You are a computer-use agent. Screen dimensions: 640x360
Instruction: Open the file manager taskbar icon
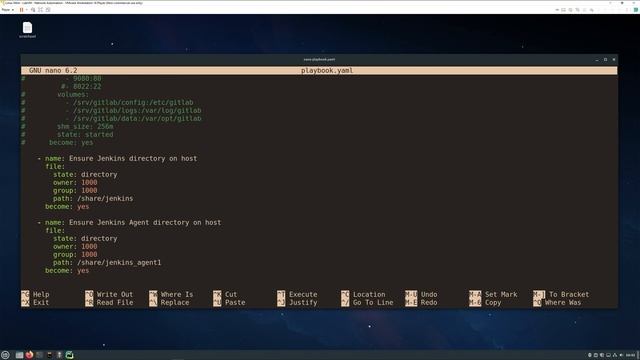pos(19,355)
